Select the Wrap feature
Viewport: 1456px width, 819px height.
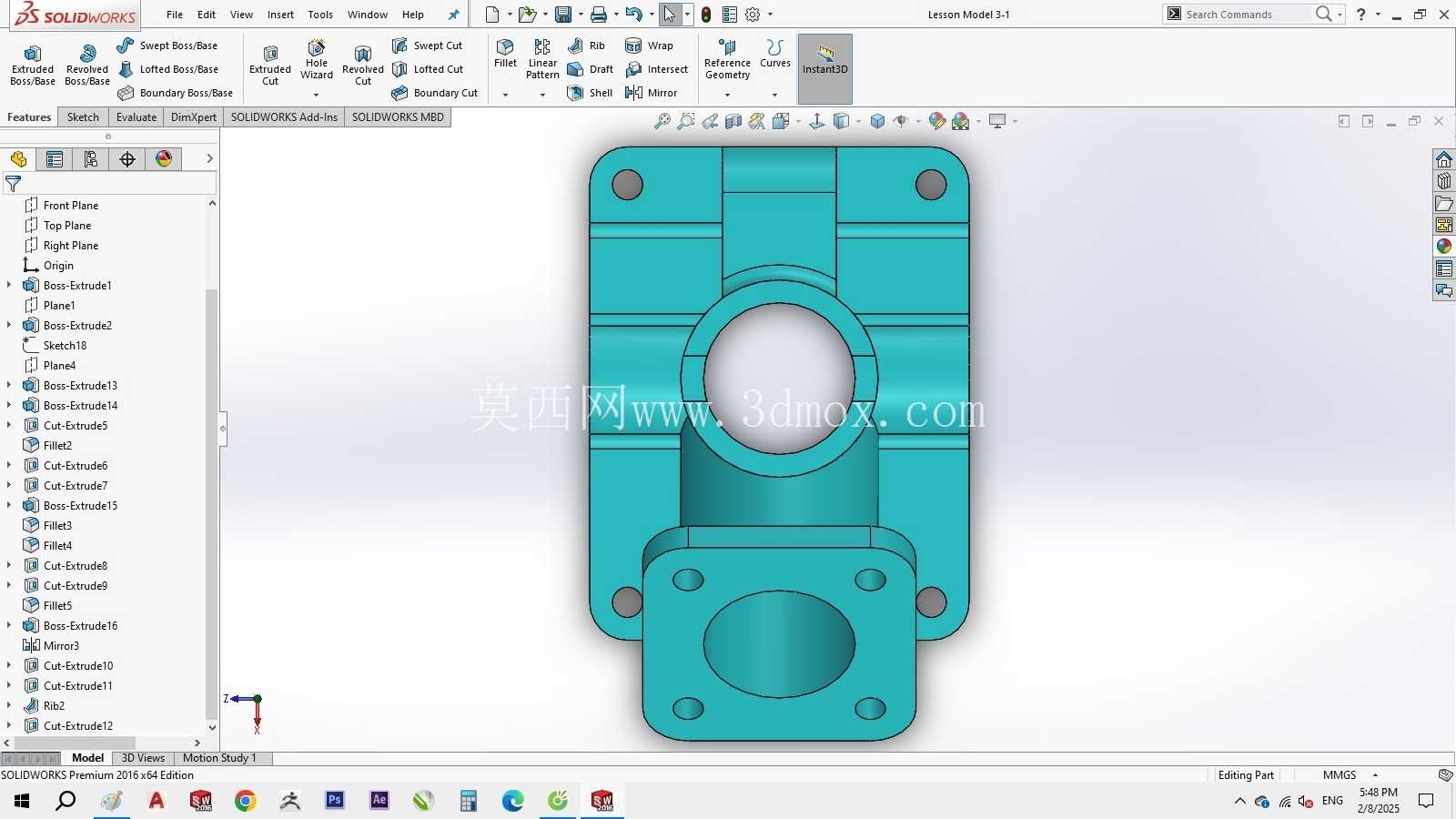tap(649, 45)
